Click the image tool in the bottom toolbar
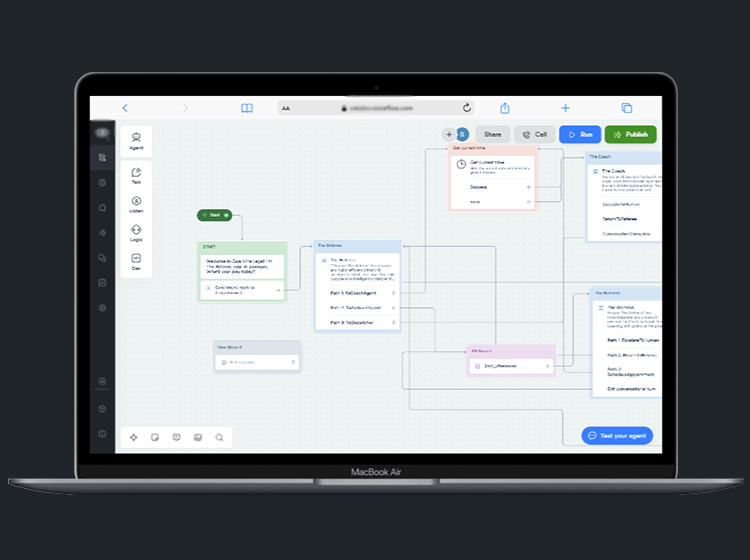Screen dimensions: 750x560 198,437
